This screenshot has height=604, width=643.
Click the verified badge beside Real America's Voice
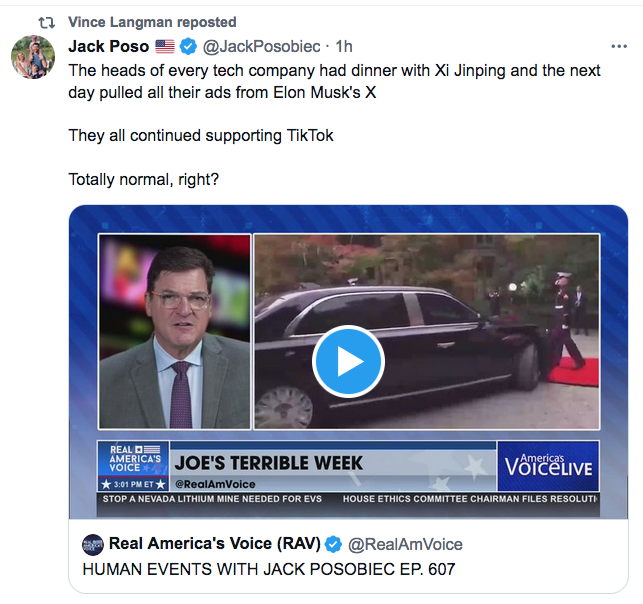coord(334,545)
